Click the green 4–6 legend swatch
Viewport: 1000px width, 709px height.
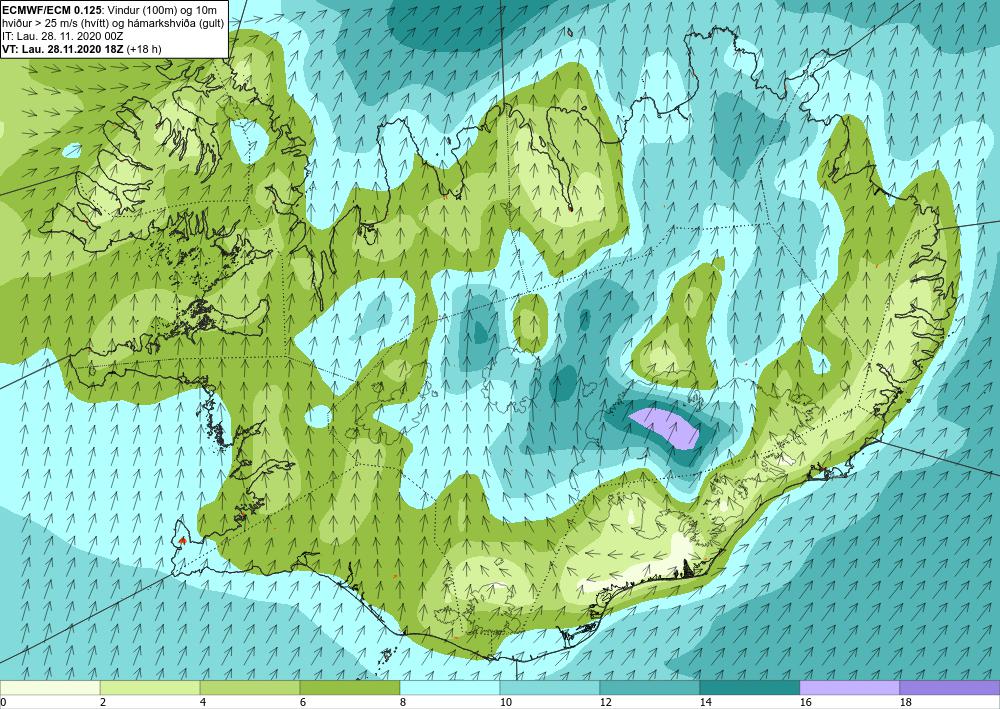click(250, 688)
